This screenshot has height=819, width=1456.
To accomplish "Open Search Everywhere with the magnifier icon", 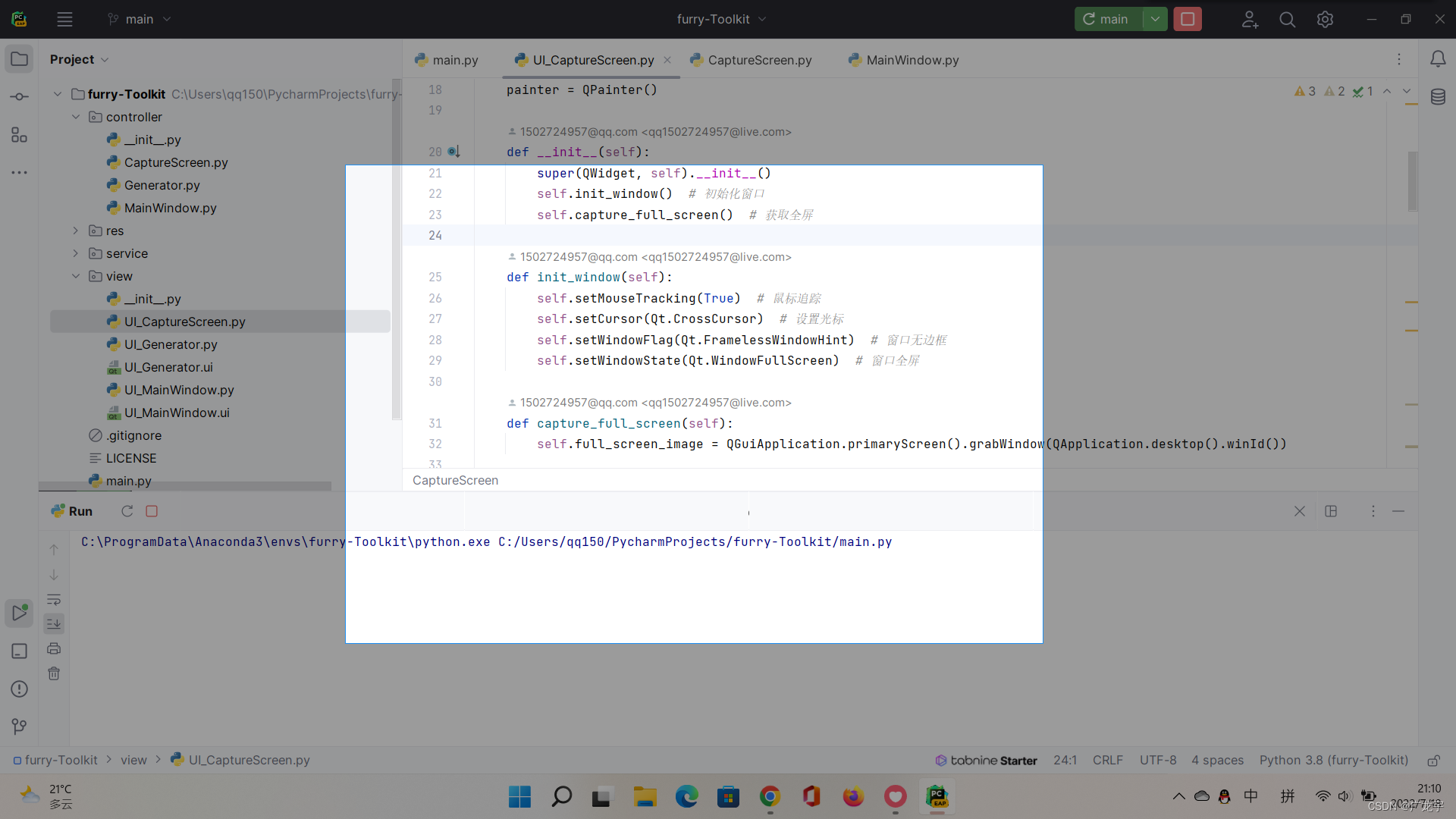I will pos(1287,19).
